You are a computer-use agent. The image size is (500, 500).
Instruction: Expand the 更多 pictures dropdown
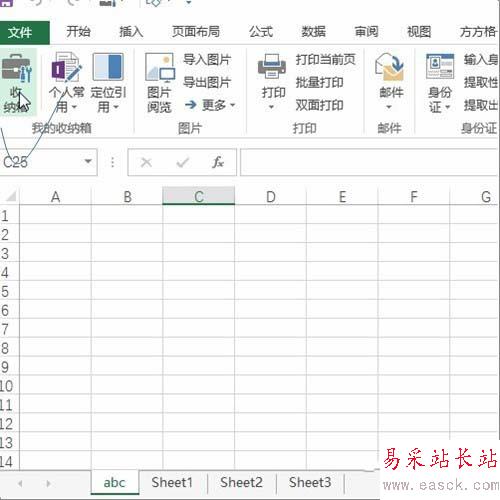coord(233,105)
